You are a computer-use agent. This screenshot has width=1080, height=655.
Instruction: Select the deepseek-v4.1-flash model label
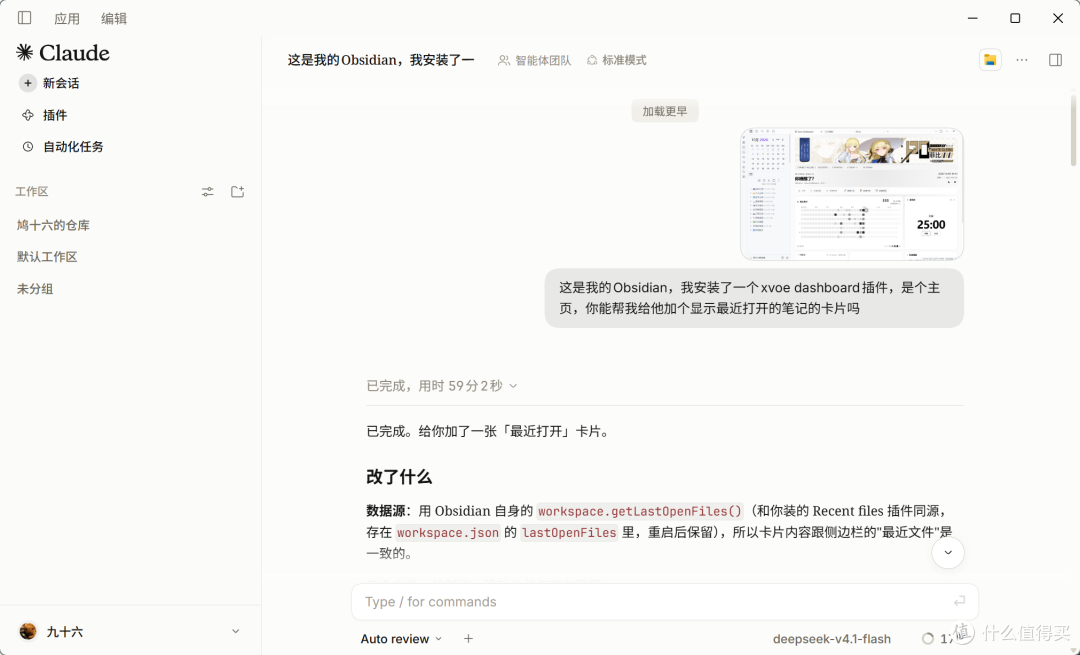point(831,639)
